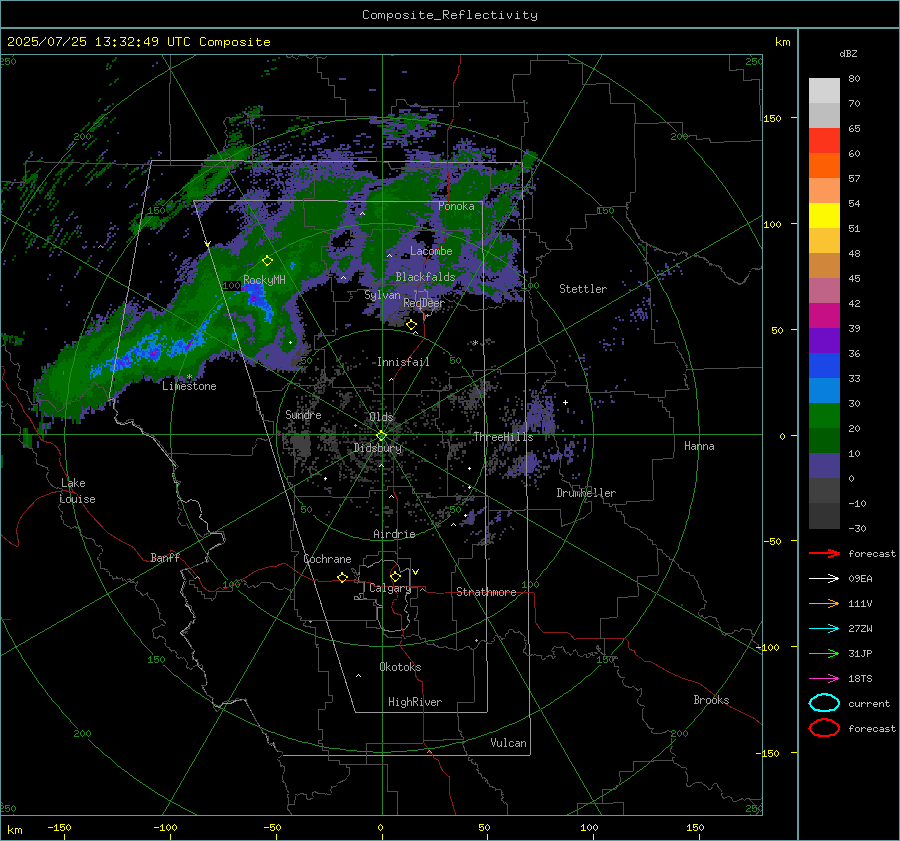The image size is (900, 841).
Task: Click the yellow V marker northwest of RockyMH
Action: 208,244
